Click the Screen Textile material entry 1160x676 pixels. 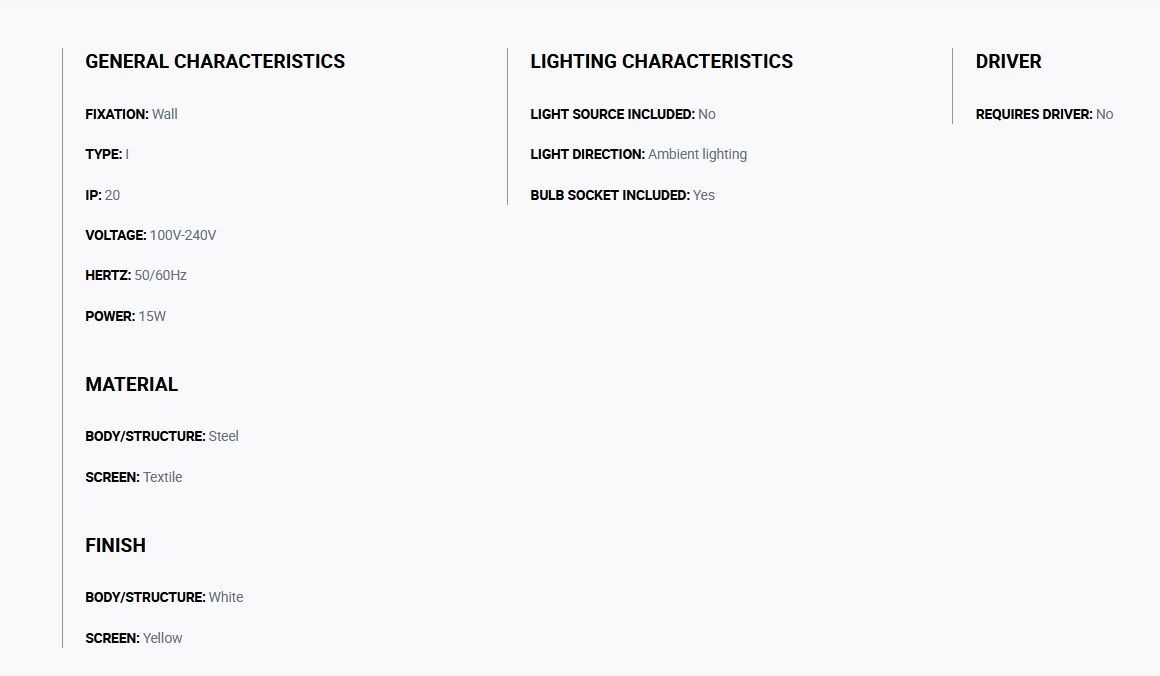tap(134, 477)
